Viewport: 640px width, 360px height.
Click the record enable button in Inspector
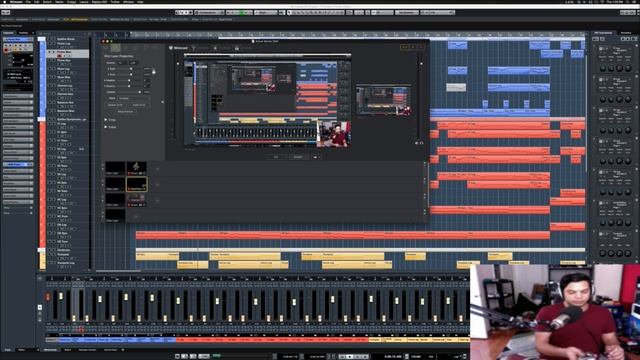click(6, 49)
